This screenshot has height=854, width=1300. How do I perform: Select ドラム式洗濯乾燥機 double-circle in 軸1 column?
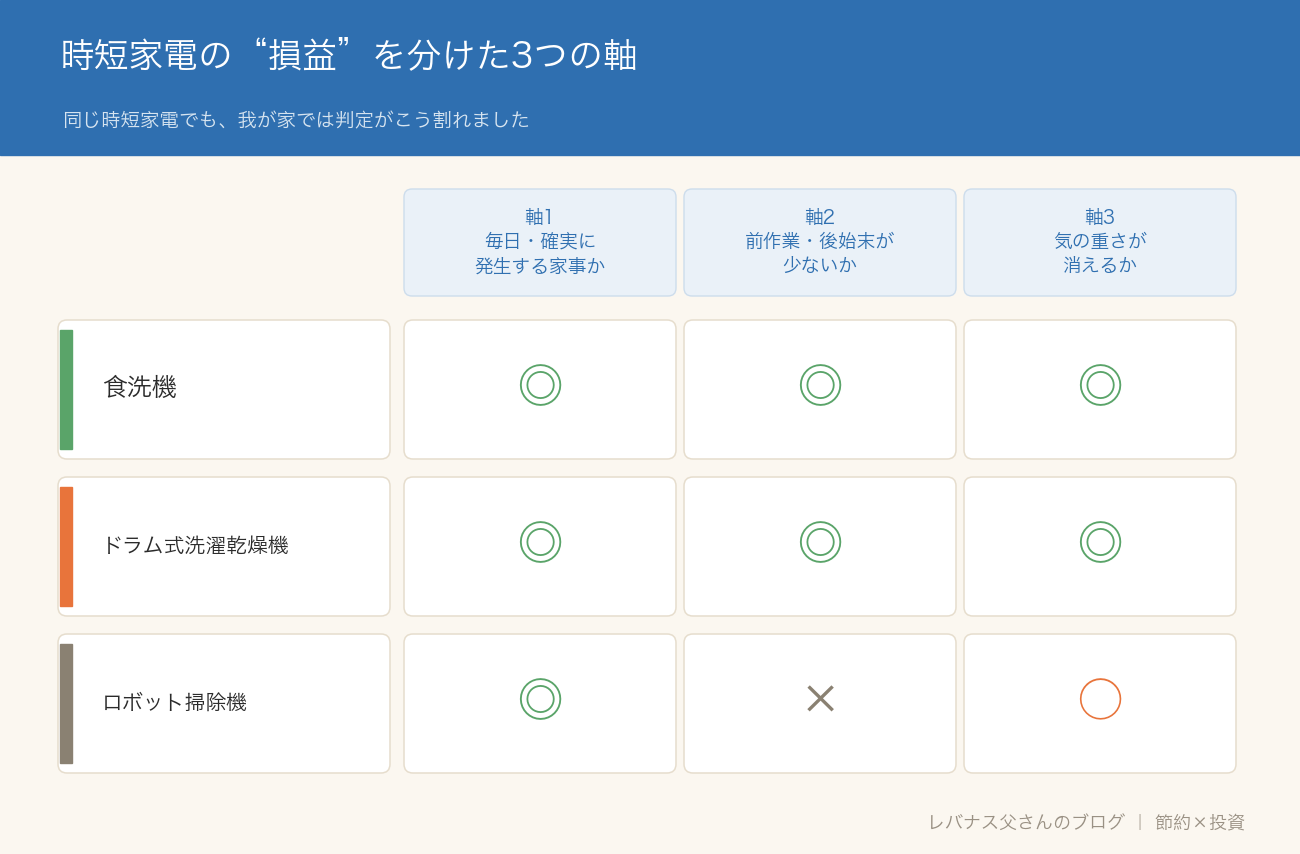tap(540, 542)
